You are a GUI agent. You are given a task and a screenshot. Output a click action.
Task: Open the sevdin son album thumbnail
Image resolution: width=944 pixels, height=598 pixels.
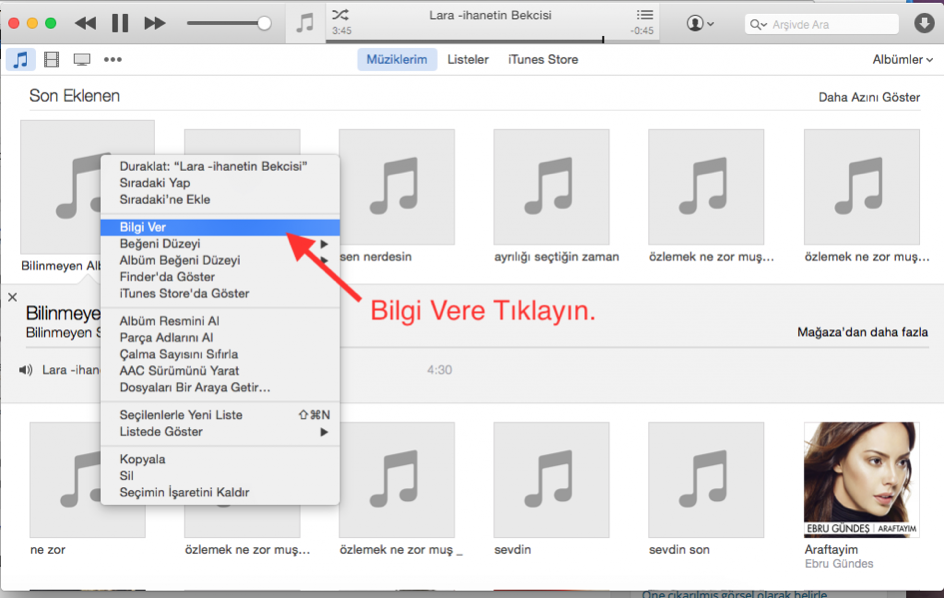tap(706, 479)
